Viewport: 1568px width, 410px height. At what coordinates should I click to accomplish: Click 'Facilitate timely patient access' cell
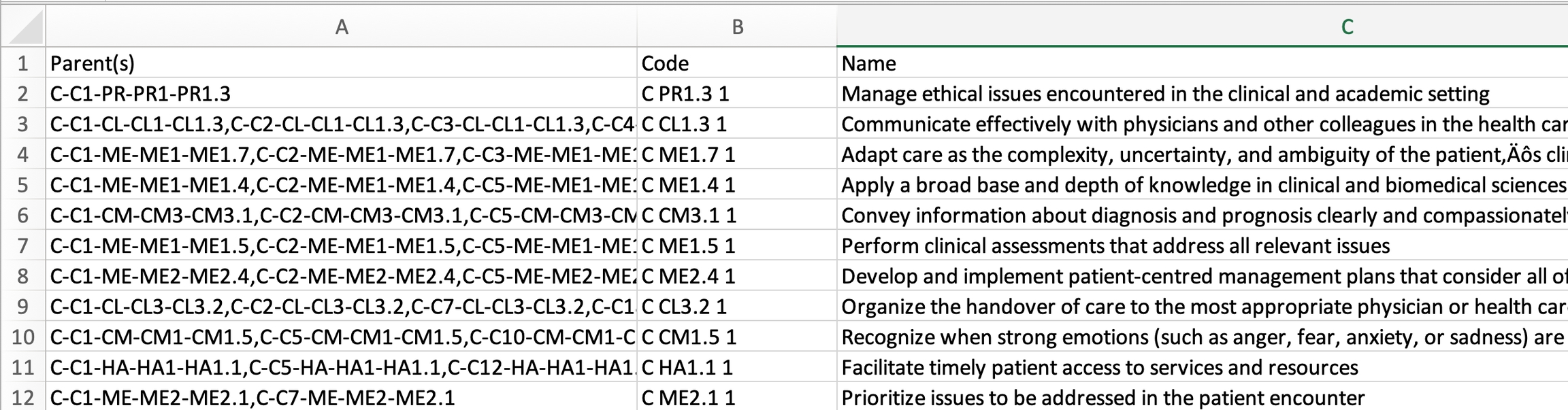tap(1202, 368)
